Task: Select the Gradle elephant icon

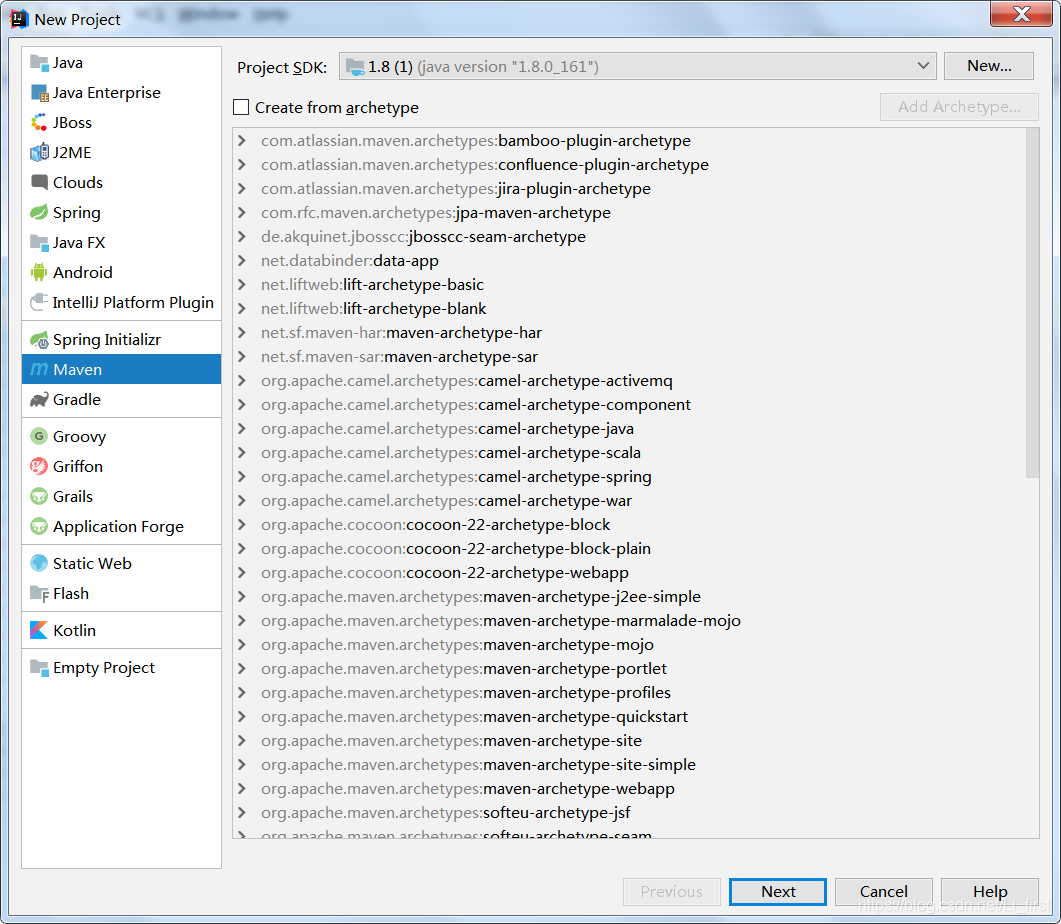Action: (39, 400)
